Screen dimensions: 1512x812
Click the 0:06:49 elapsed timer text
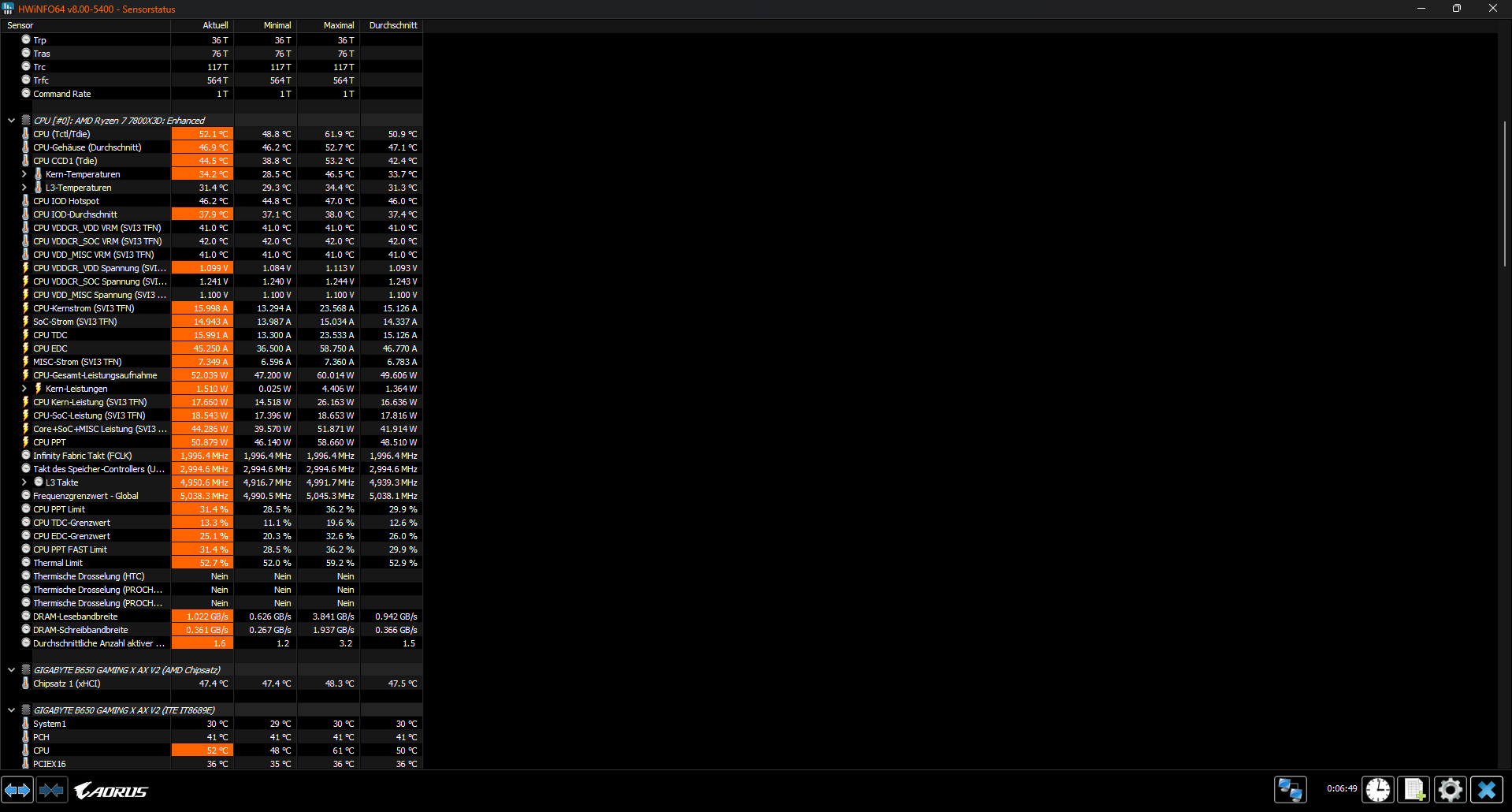click(x=1342, y=788)
